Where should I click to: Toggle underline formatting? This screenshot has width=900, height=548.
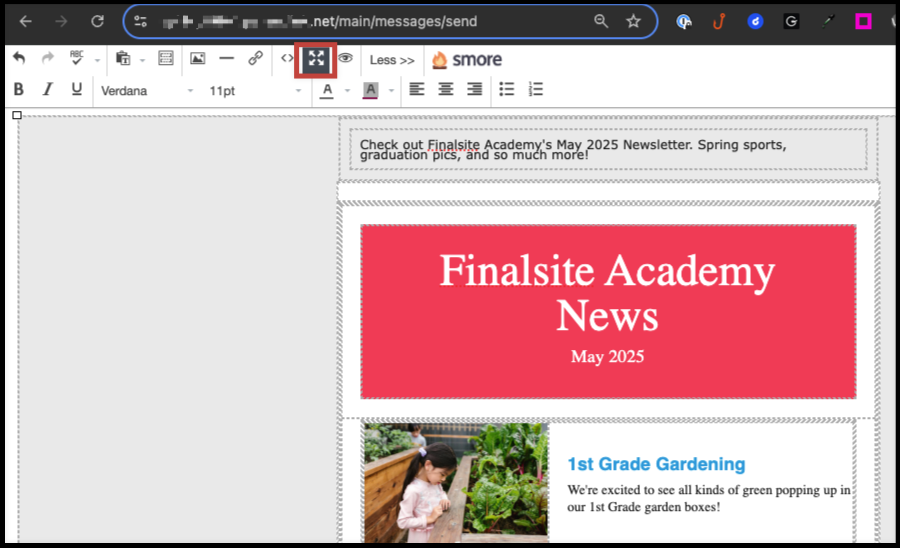(x=76, y=90)
